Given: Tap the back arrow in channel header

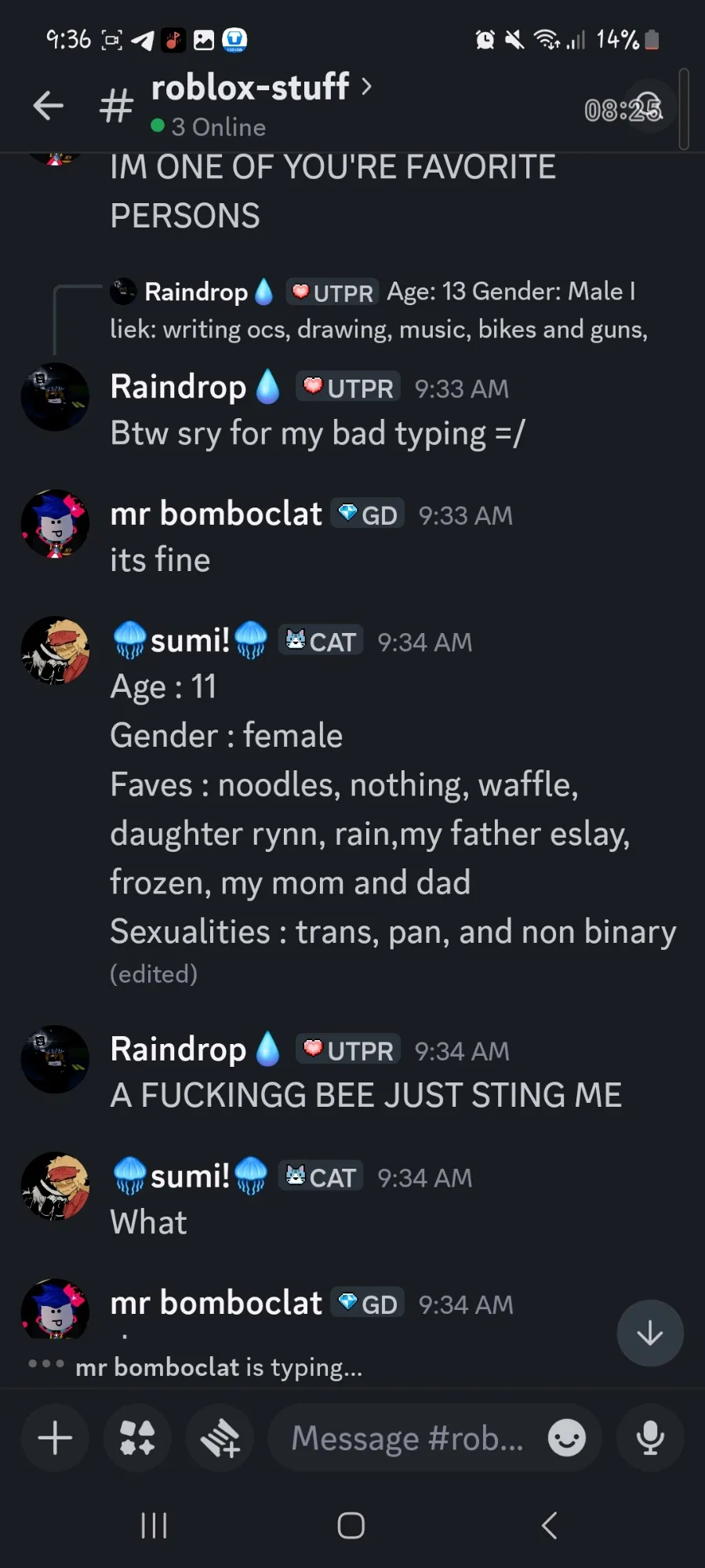Looking at the screenshot, I should tap(48, 105).
